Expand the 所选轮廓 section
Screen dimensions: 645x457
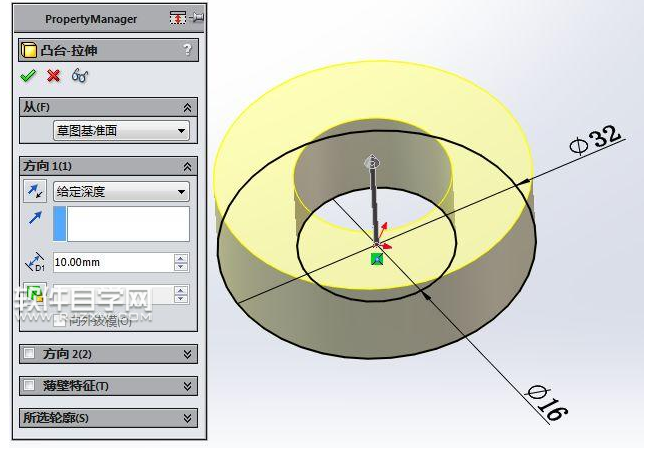pos(187,417)
